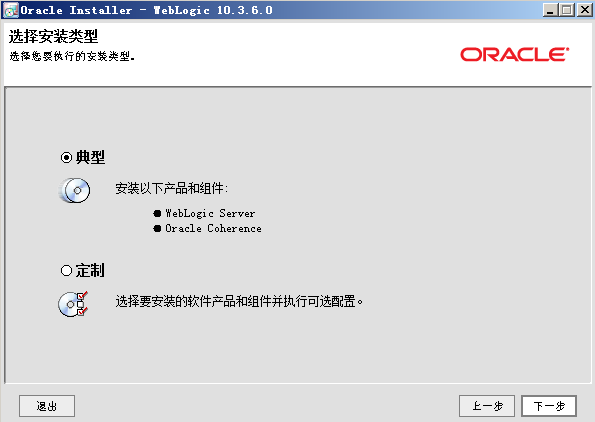Select the 定制 (Custom) radio button
This screenshot has height=422, width=595.
(66, 271)
